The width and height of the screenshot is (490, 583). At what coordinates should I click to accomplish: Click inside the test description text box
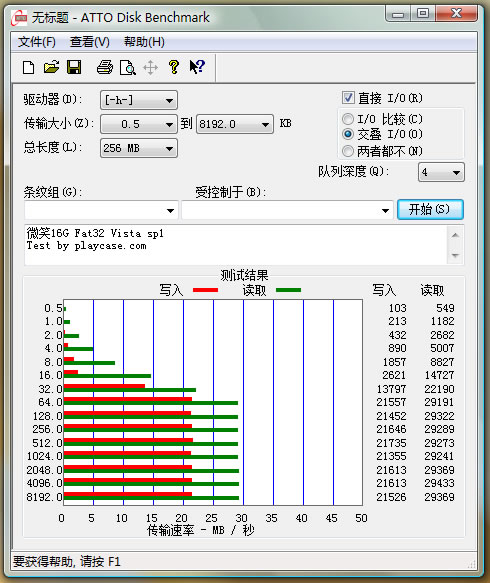236,245
